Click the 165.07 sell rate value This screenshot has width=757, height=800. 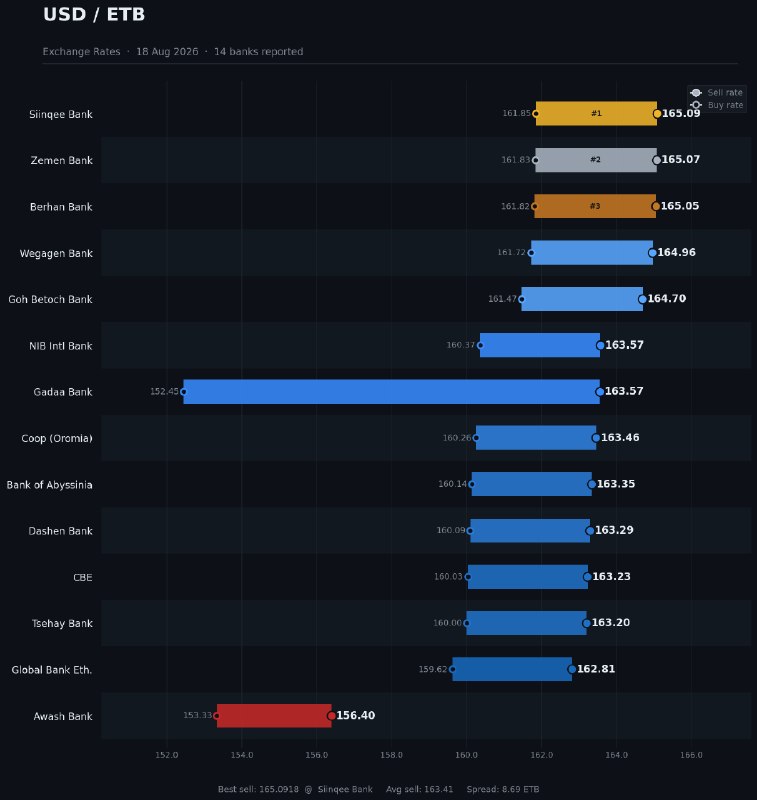681,159
